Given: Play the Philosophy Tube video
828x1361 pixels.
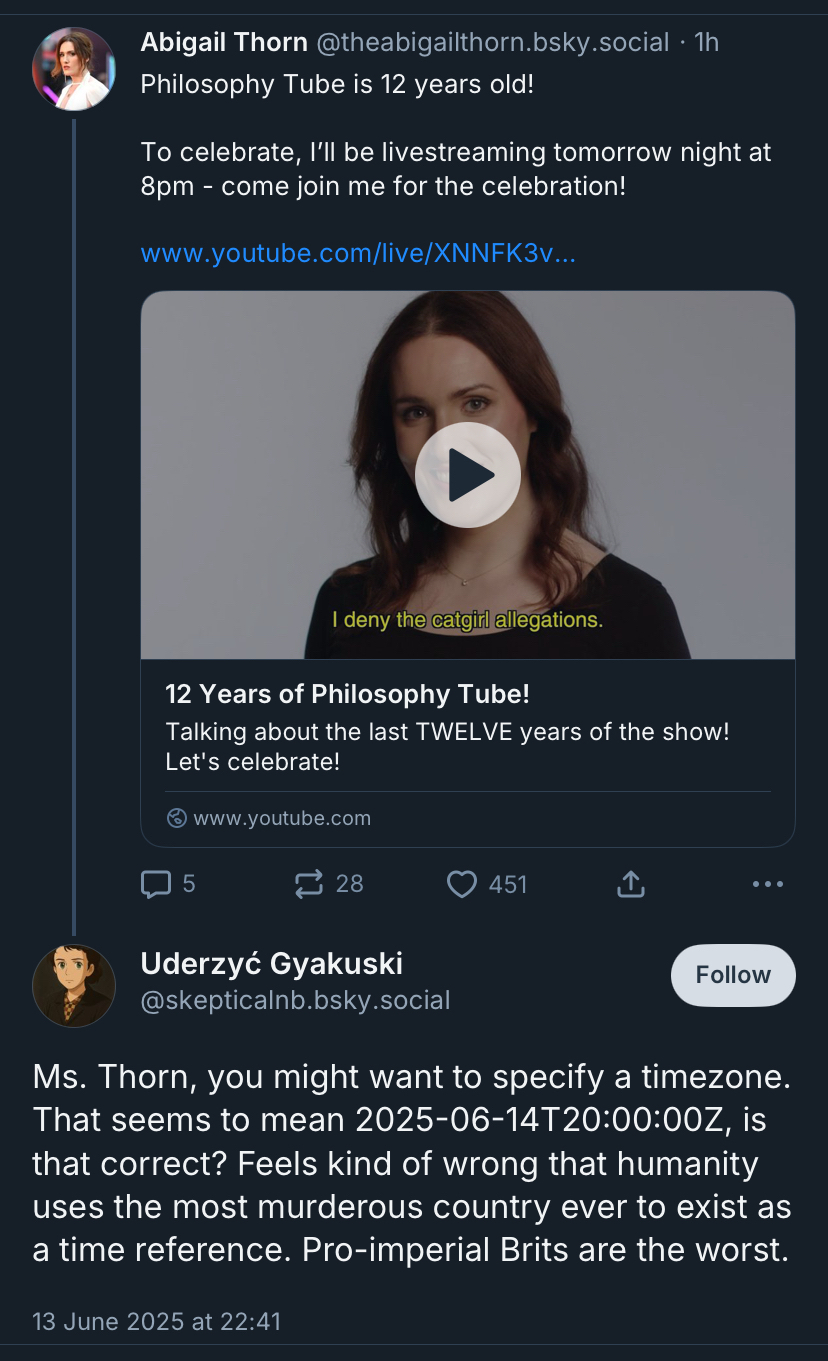Looking at the screenshot, I should 468,475.
